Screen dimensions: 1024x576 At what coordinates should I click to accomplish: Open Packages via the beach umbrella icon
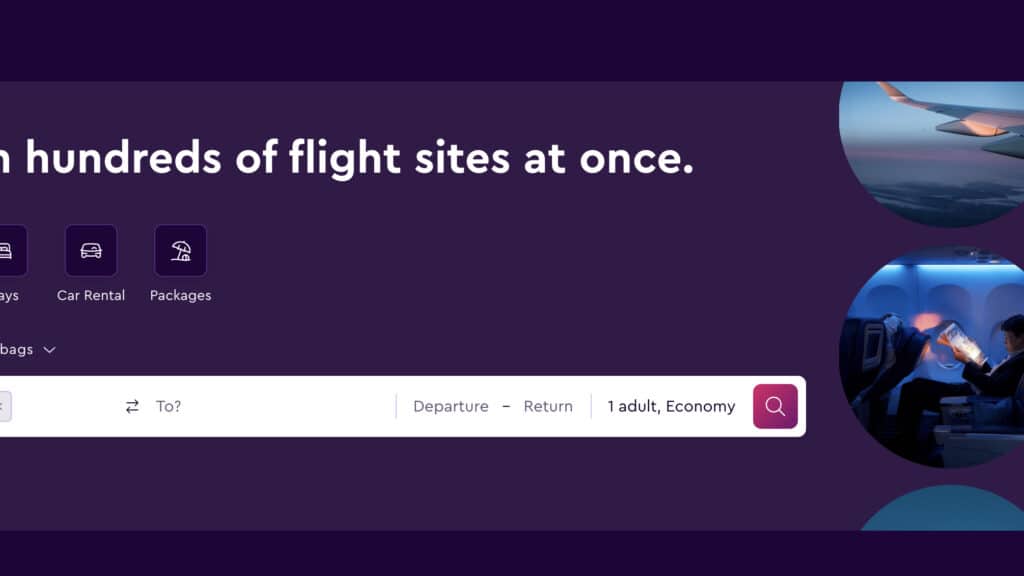tap(181, 250)
